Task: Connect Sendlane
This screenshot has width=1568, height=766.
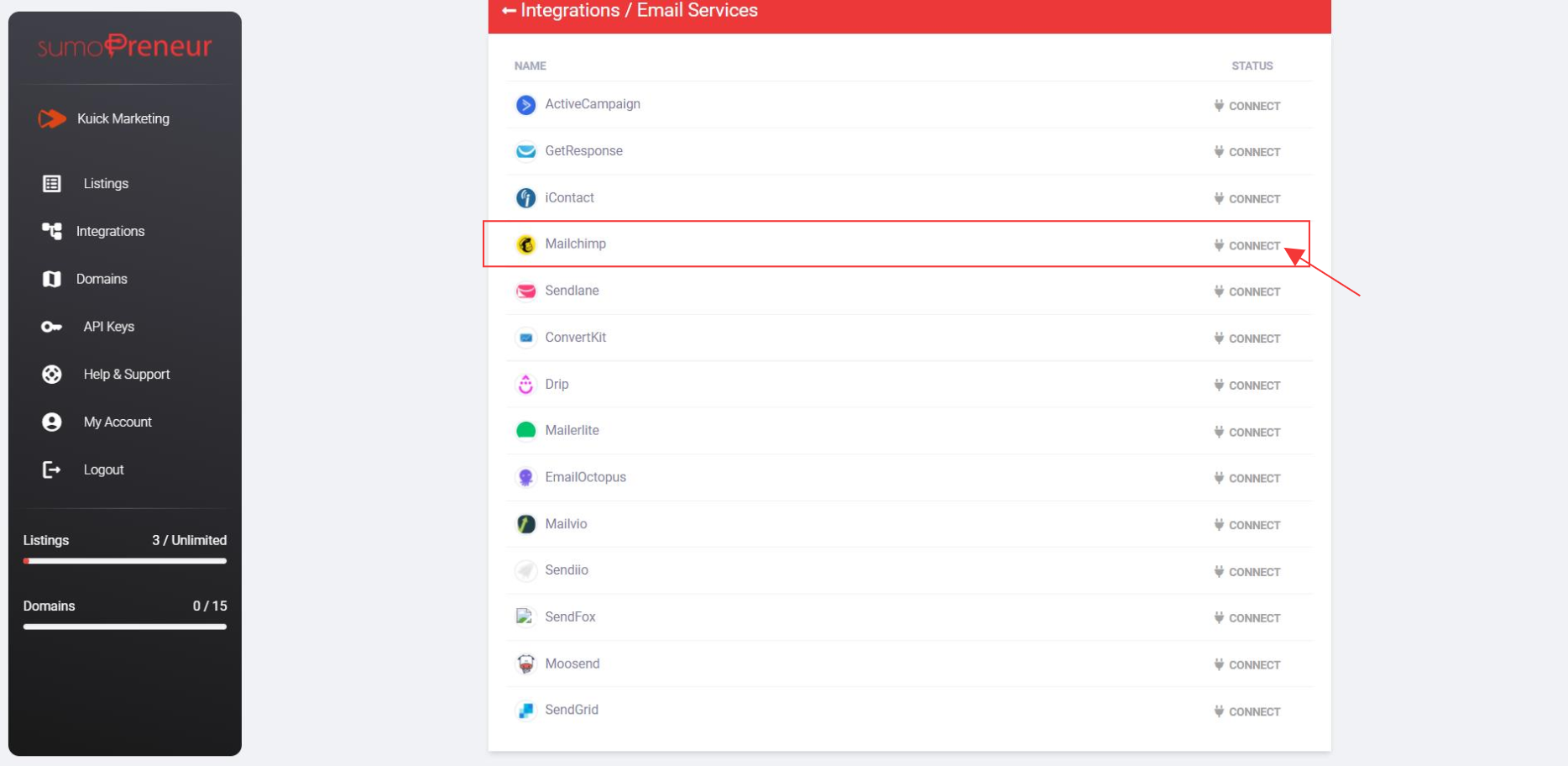Action: tap(1247, 292)
